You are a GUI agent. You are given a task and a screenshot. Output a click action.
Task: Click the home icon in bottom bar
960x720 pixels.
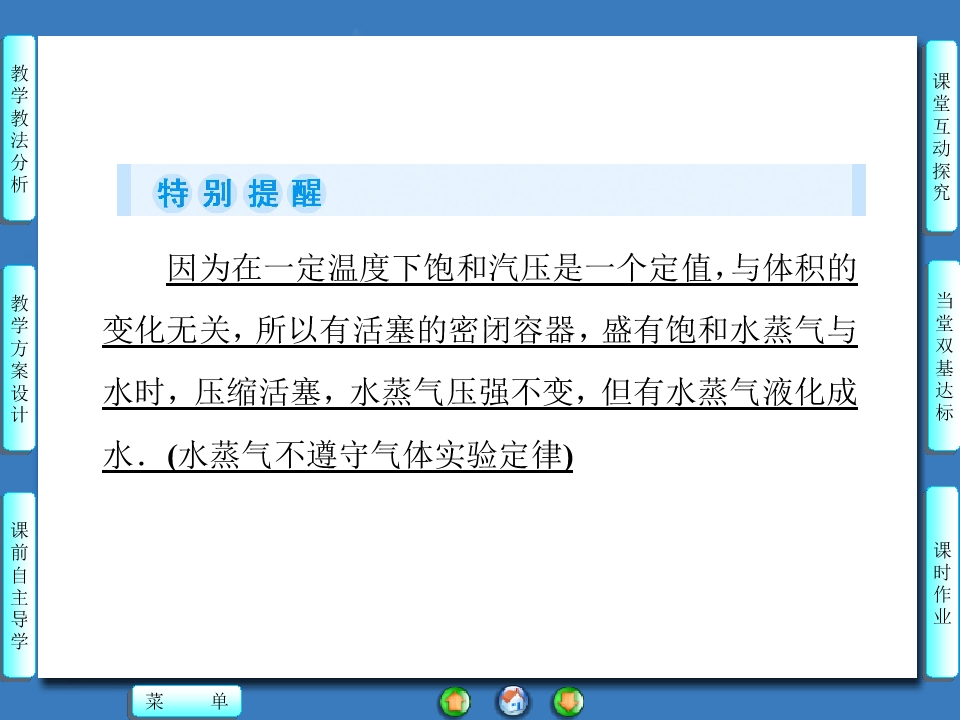tap(514, 701)
